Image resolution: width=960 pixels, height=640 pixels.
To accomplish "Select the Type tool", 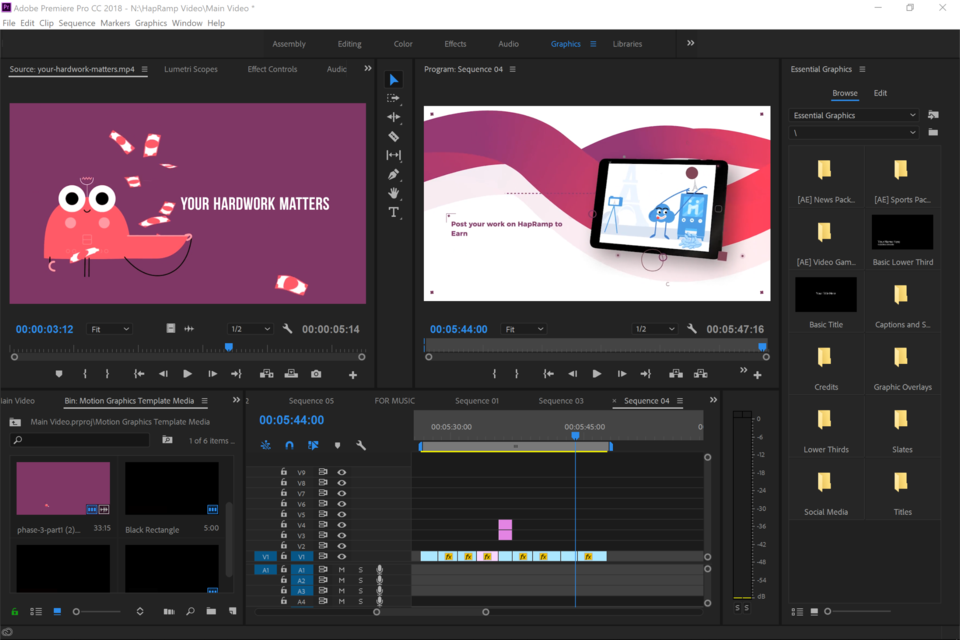I will [394, 212].
